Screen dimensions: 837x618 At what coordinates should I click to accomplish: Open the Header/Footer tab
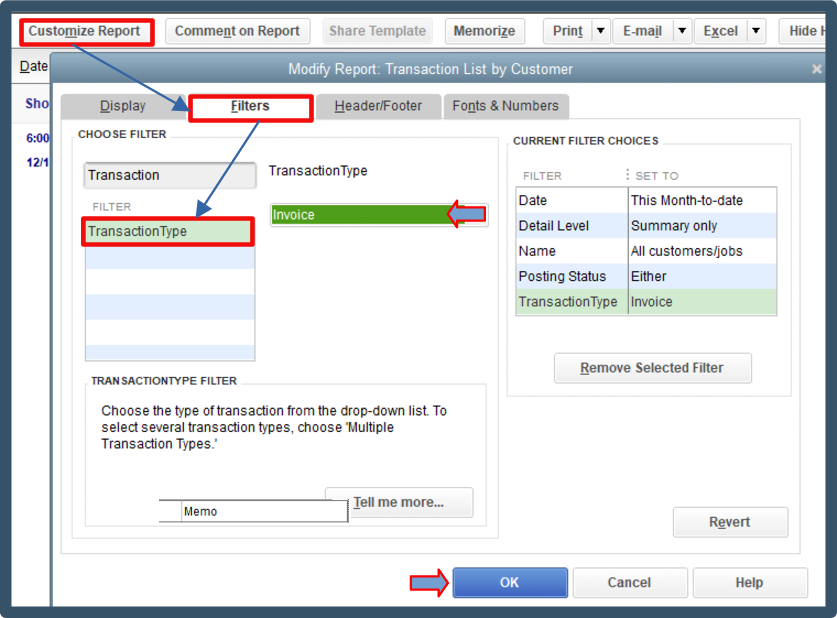pyautogui.click(x=378, y=106)
